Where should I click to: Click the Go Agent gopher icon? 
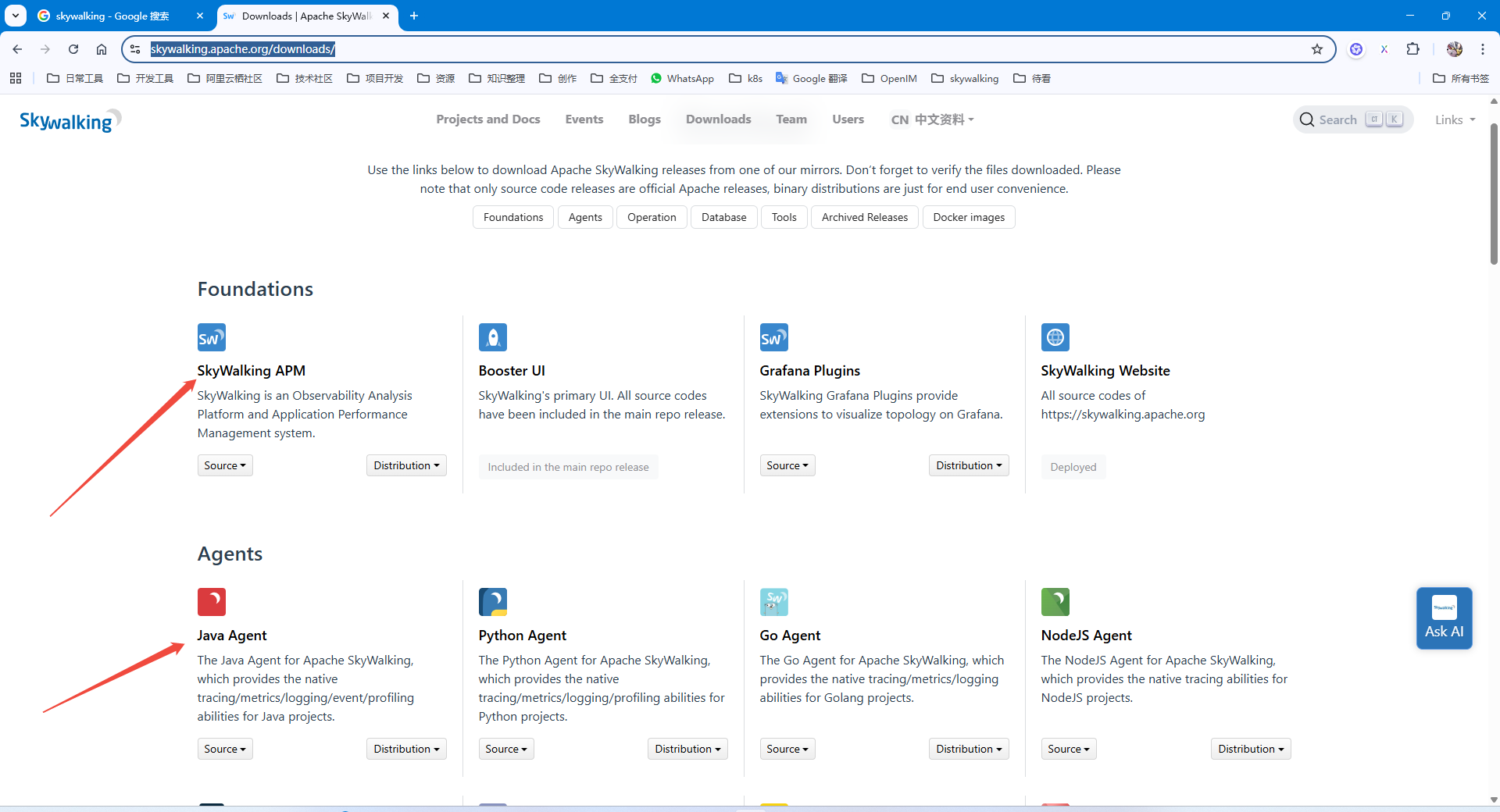[774, 602]
